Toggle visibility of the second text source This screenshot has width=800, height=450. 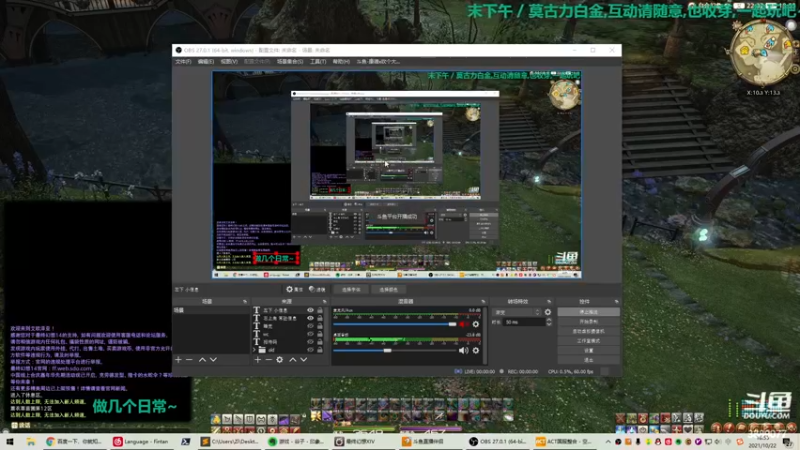point(310,318)
